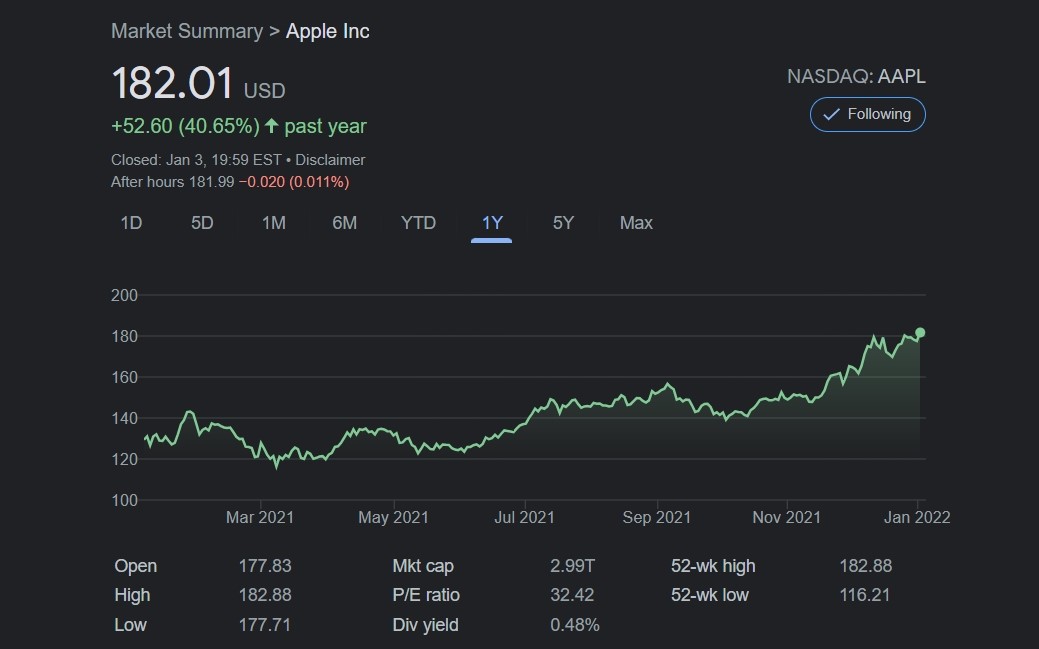
Task: Click the 52-wk high value 182.88
Action: [865, 566]
